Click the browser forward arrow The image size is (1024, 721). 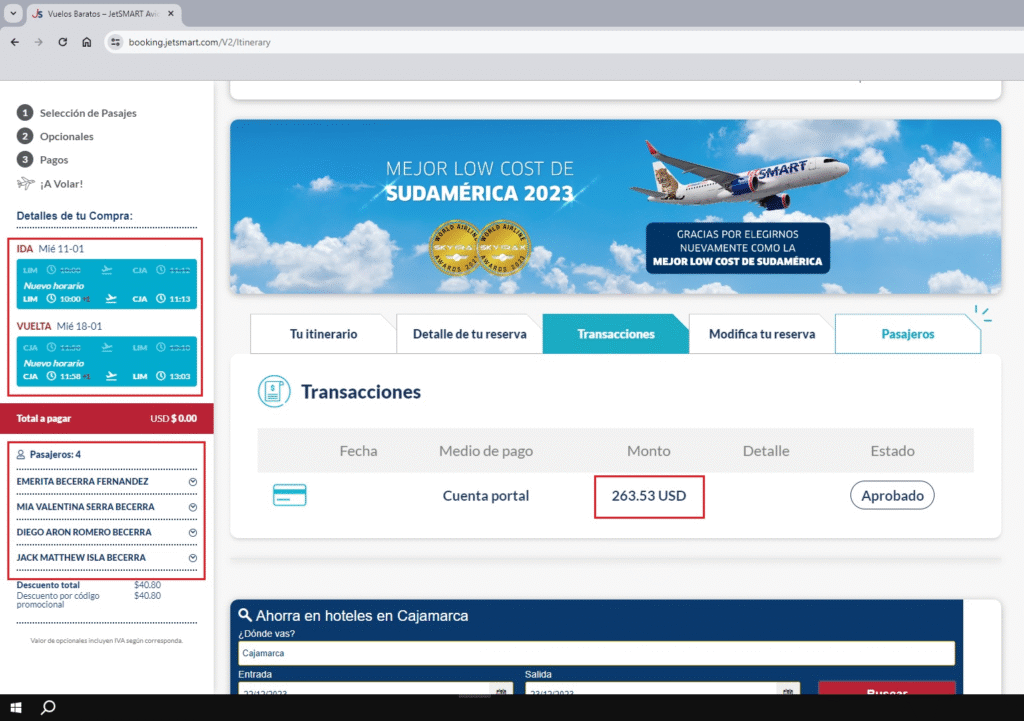coord(39,42)
